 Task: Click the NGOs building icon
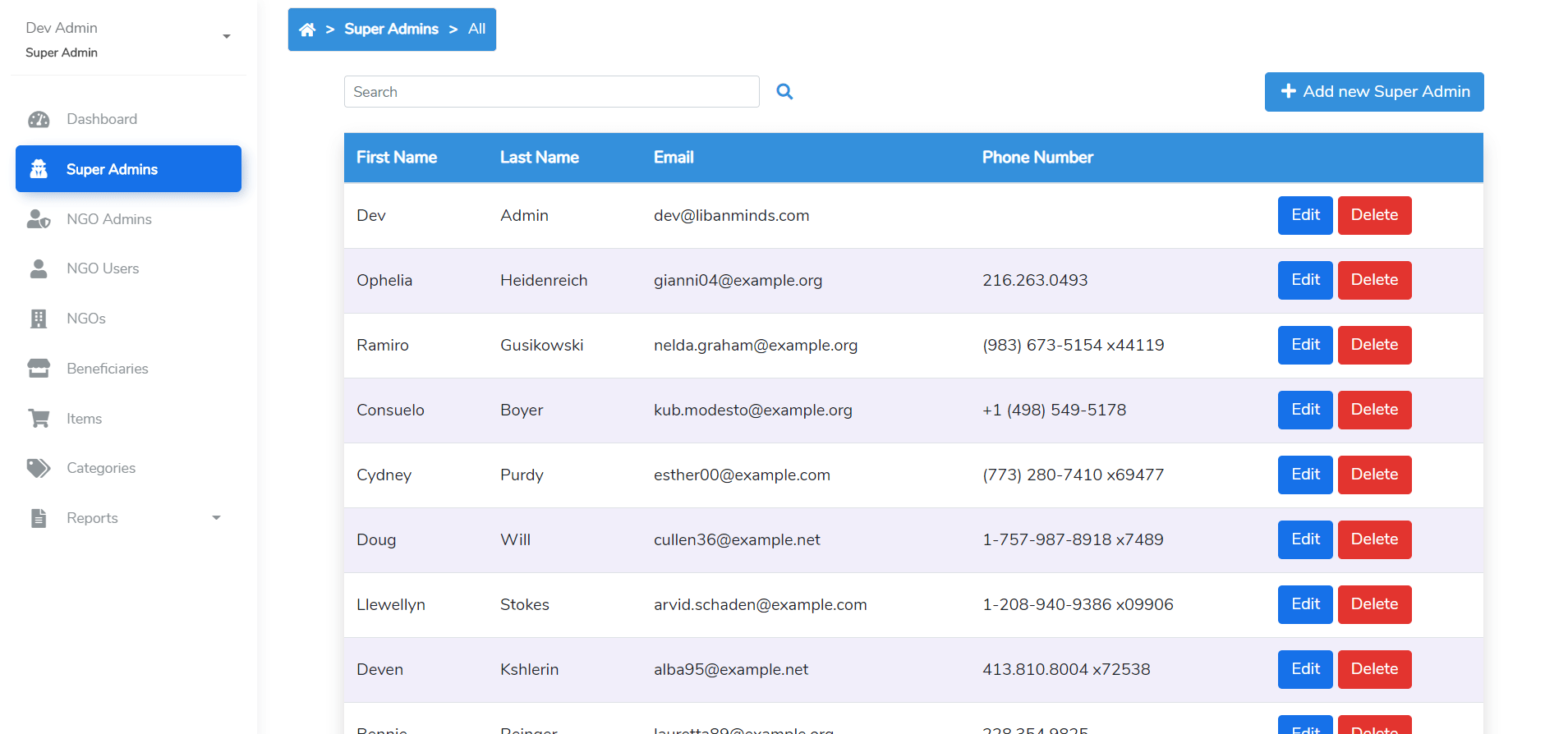tap(39, 319)
